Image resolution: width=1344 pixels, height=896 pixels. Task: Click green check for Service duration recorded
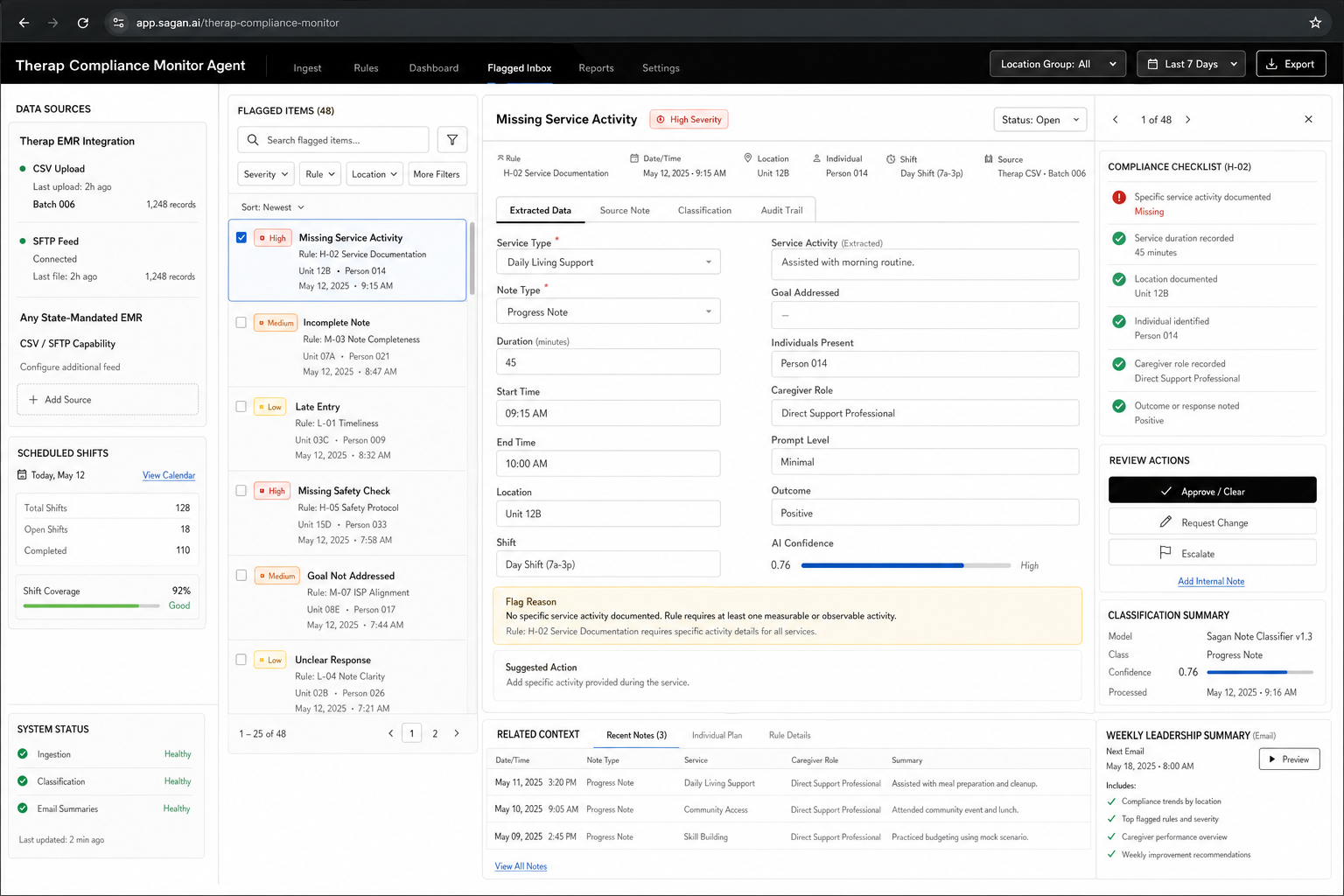click(x=1118, y=238)
